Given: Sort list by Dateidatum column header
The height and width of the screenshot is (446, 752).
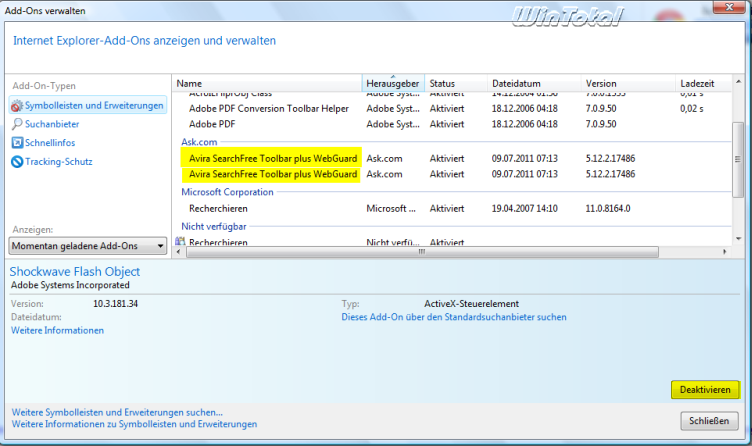Looking at the screenshot, I should (534, 83).
